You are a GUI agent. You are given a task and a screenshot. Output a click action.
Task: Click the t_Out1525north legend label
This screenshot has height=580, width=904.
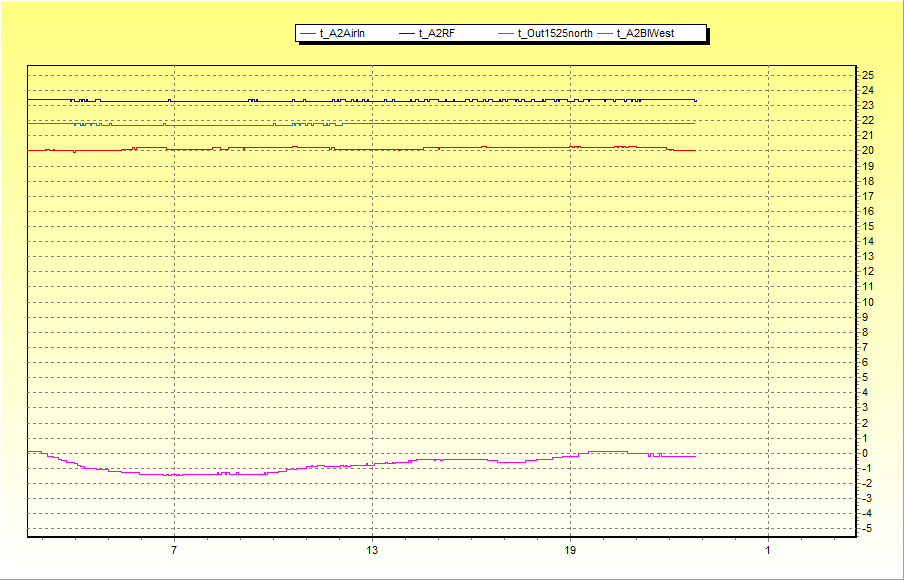point(555,34)
